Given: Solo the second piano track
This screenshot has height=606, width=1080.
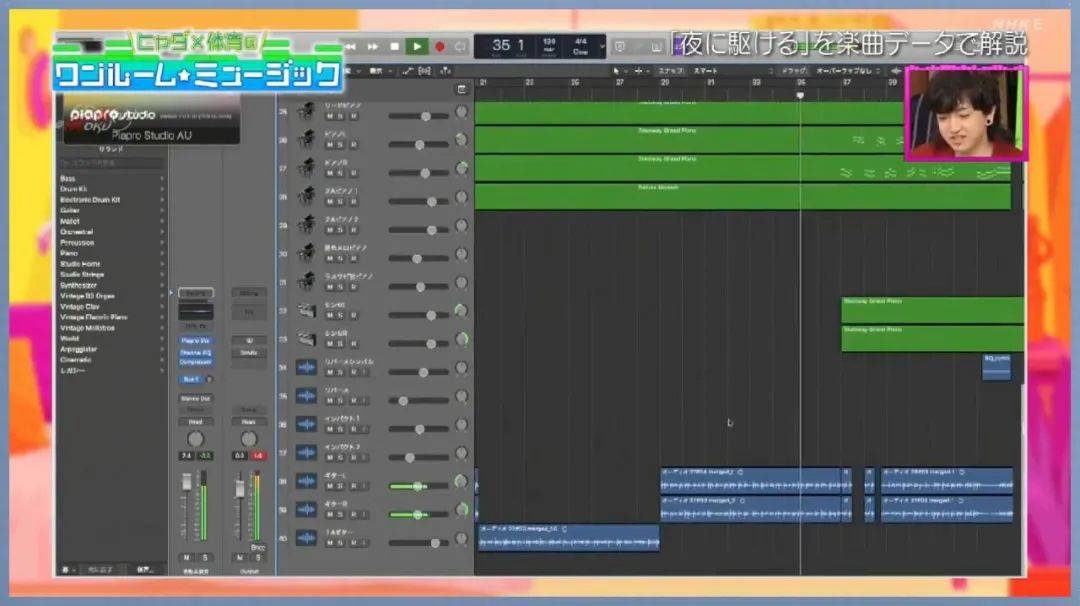Looking at the screenshot, I should (340, 145).
